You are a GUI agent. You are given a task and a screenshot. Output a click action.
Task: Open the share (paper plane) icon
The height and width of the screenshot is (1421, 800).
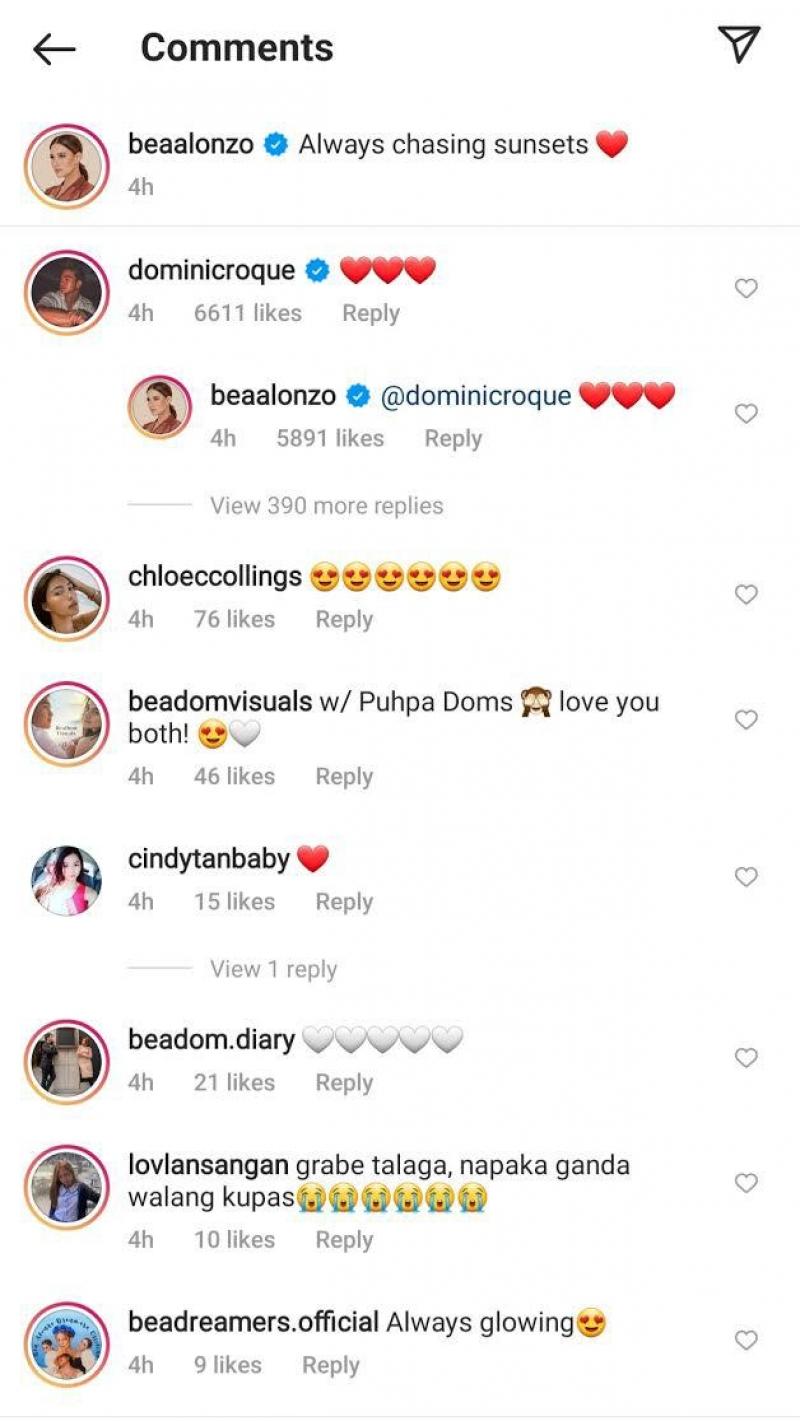739,45
